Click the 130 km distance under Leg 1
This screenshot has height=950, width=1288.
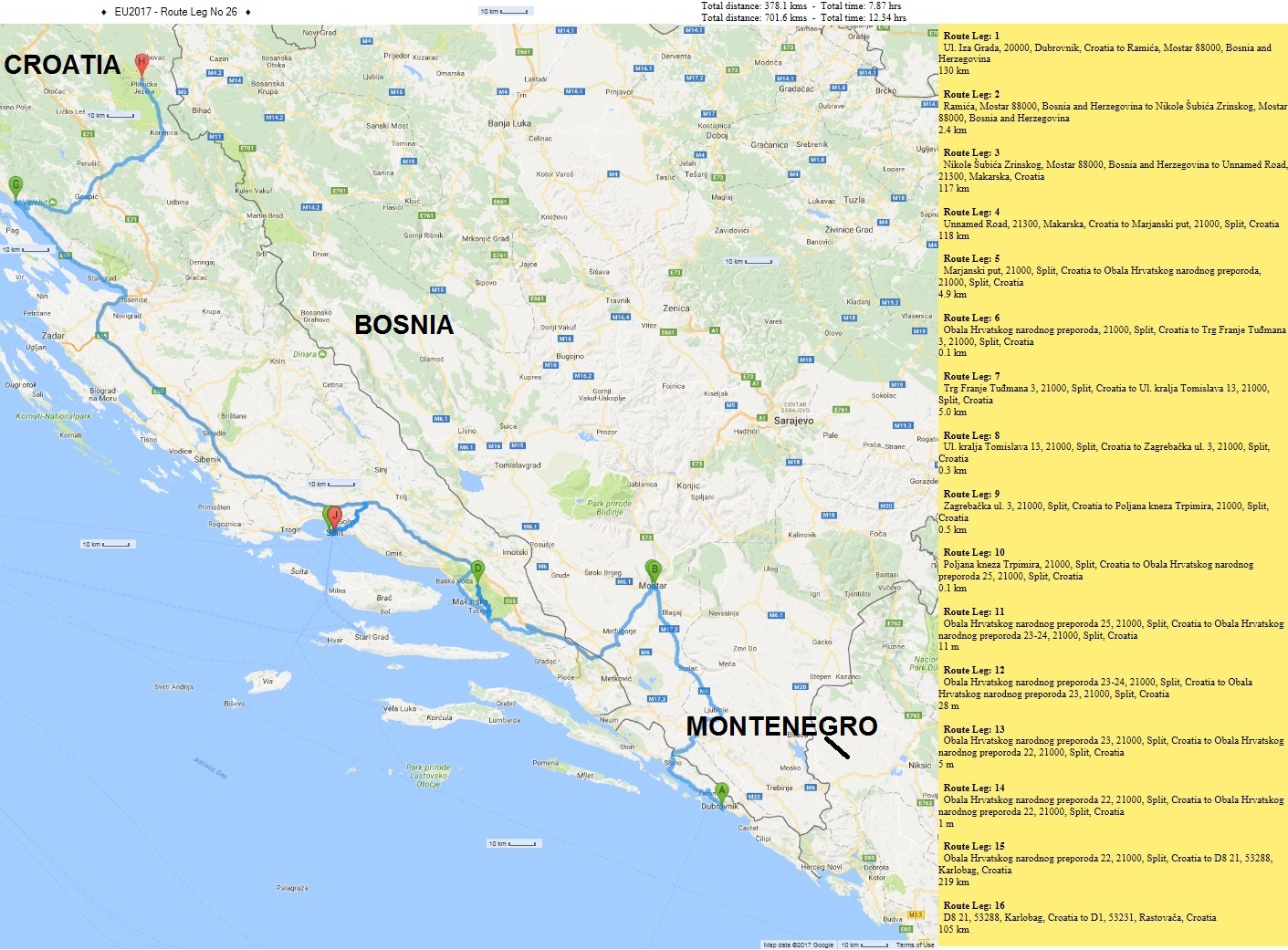click(954, 70)
